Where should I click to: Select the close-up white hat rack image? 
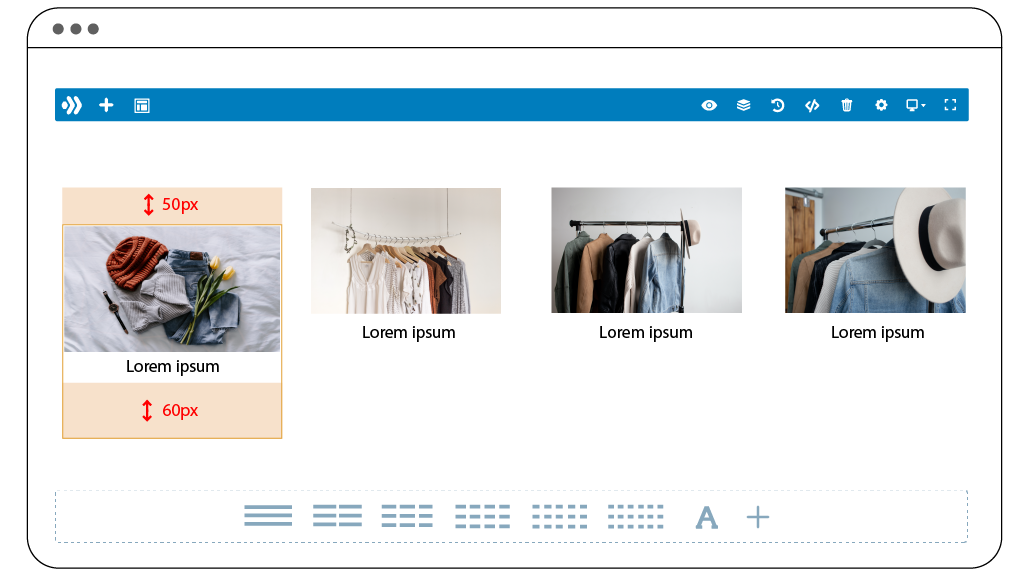(x=875, y=250)
